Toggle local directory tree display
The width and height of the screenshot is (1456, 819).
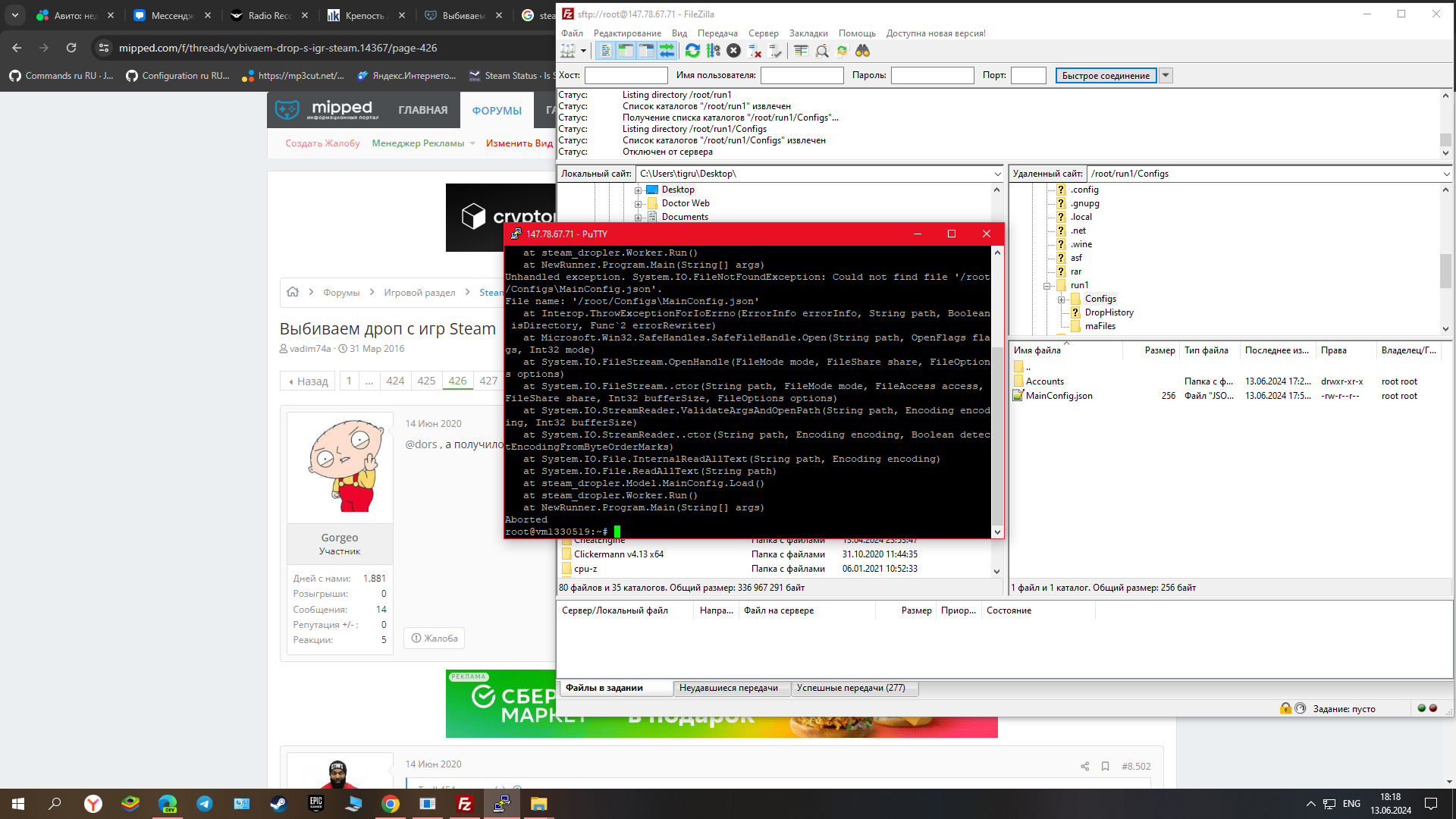point(626,51)
